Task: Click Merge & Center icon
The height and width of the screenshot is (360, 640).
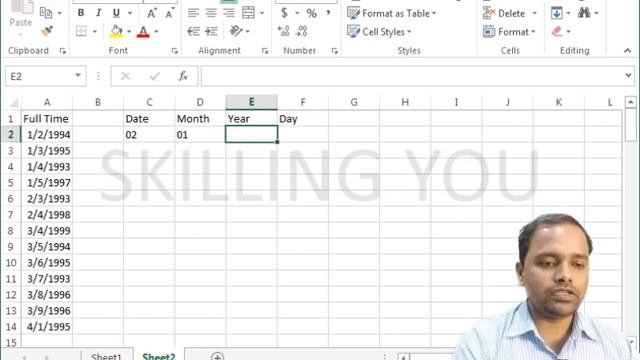Action: [x=248, y=13]
